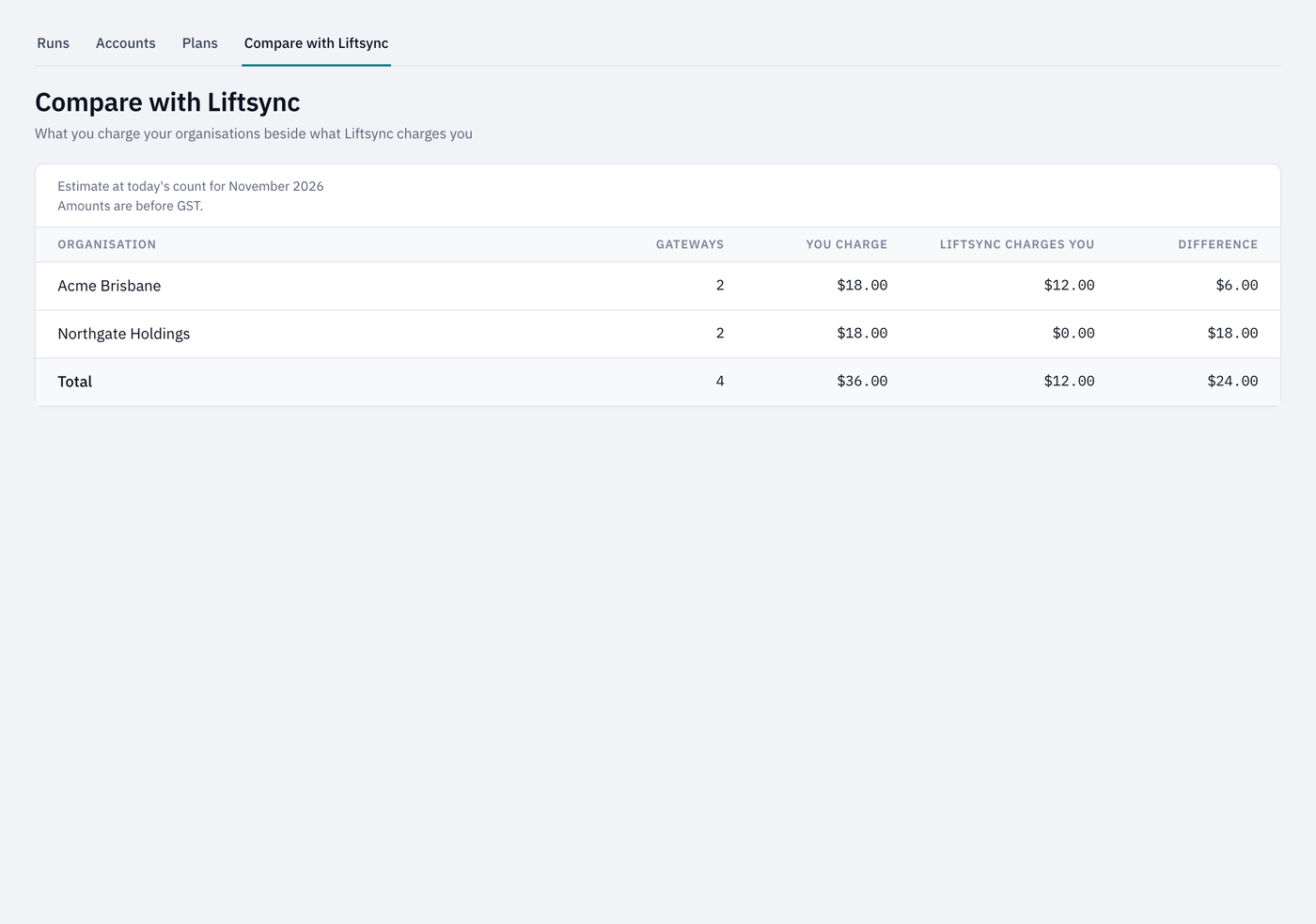Click the subtitle about what Liftsync charges you

tap(254, 133)
